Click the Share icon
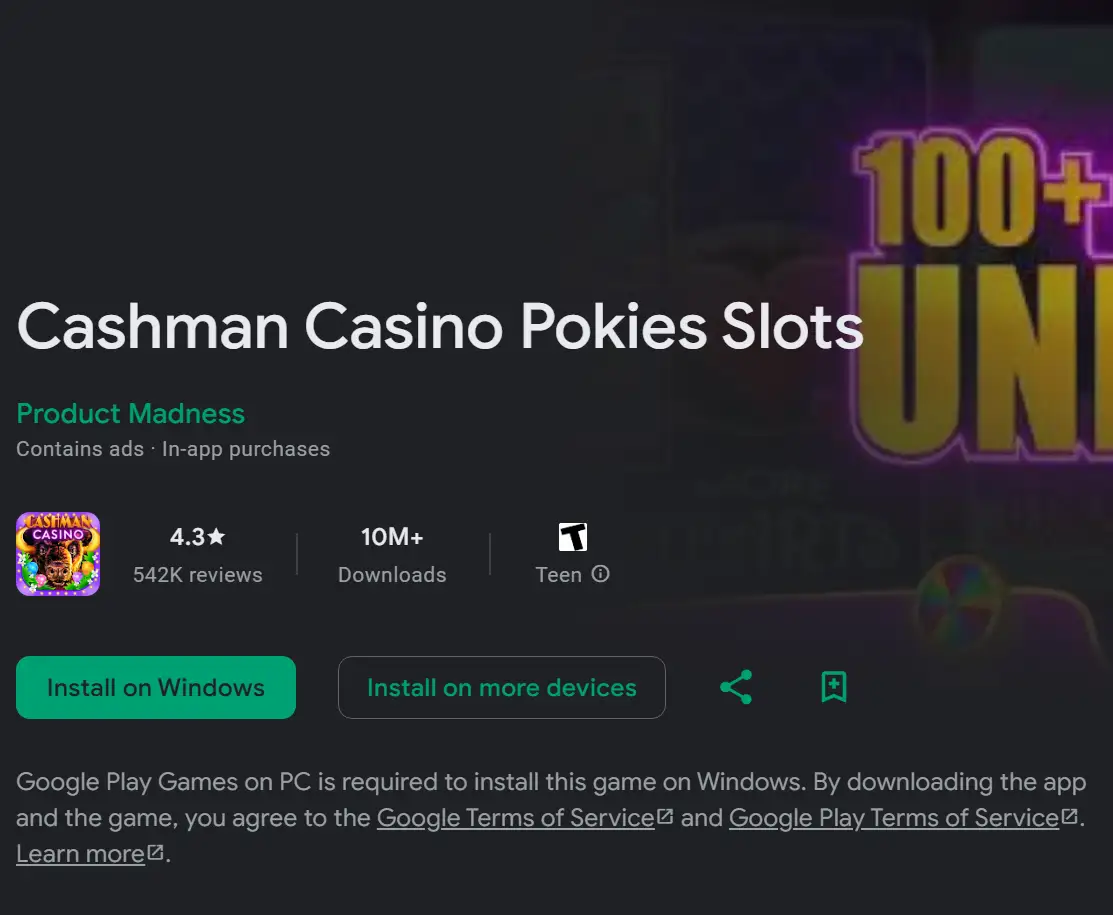 [x=736, y=687]
